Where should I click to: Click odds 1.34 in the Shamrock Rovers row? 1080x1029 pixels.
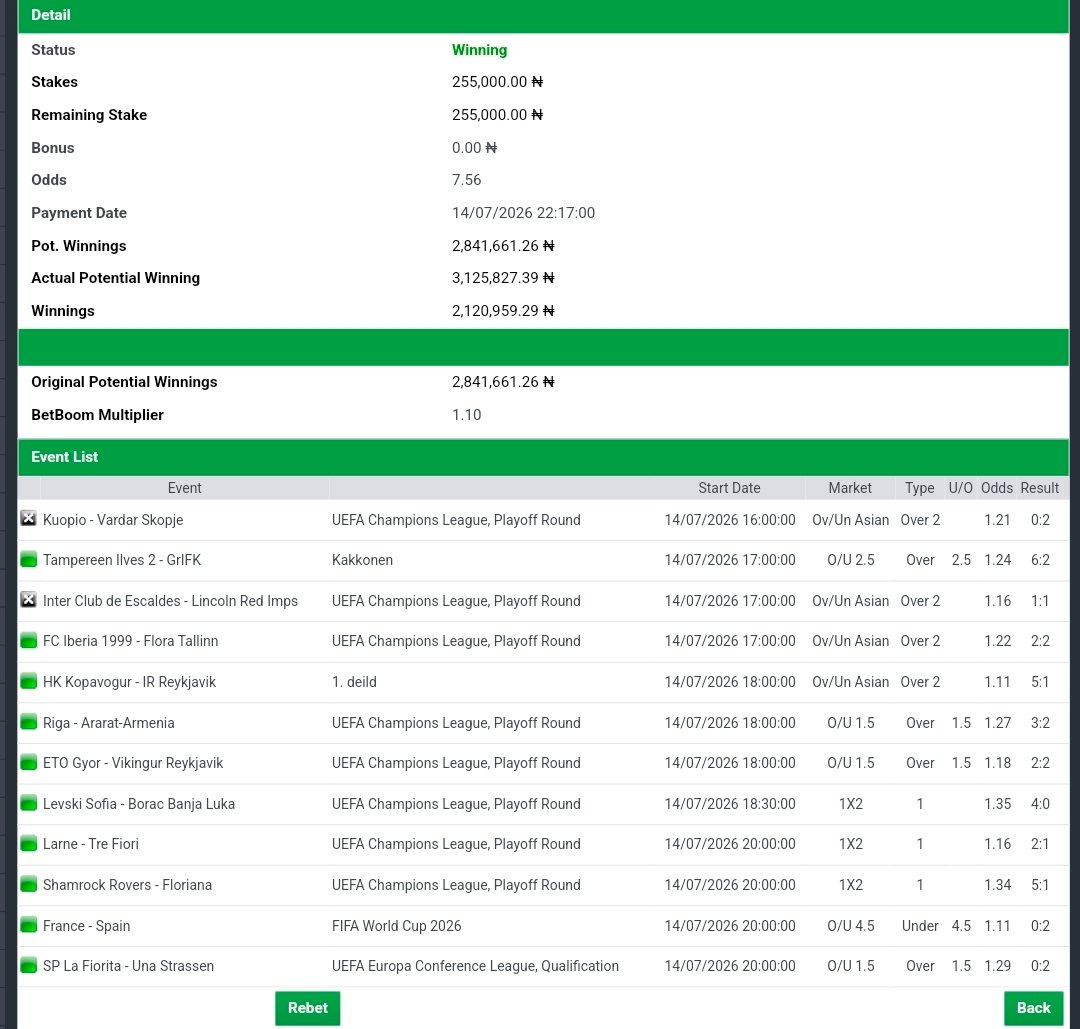[997, 885]
